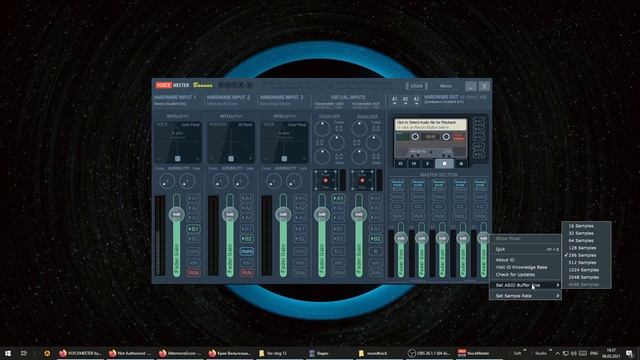The height and width of the screenshot is (360, 640).
Task: Toggle A1 routing on first virtual input
Action: (338, 198)
